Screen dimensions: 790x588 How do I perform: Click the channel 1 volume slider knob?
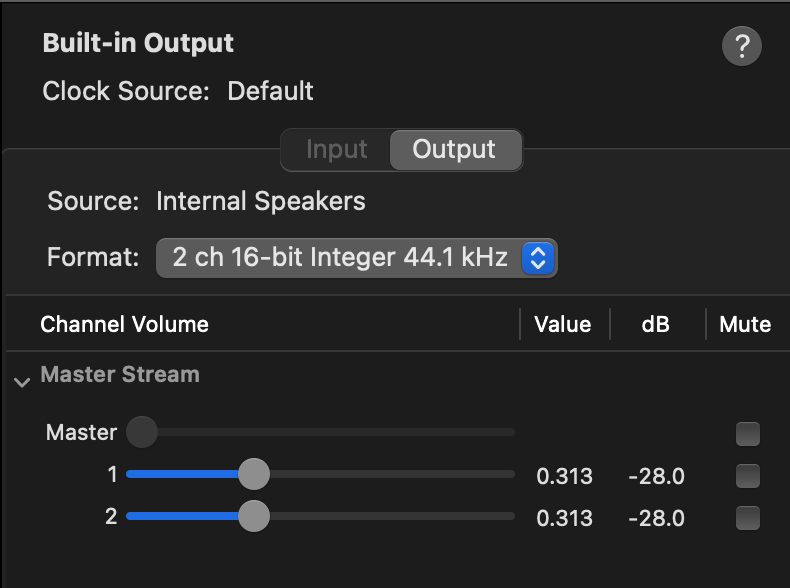pyautogui.click(x=254, y=474)
